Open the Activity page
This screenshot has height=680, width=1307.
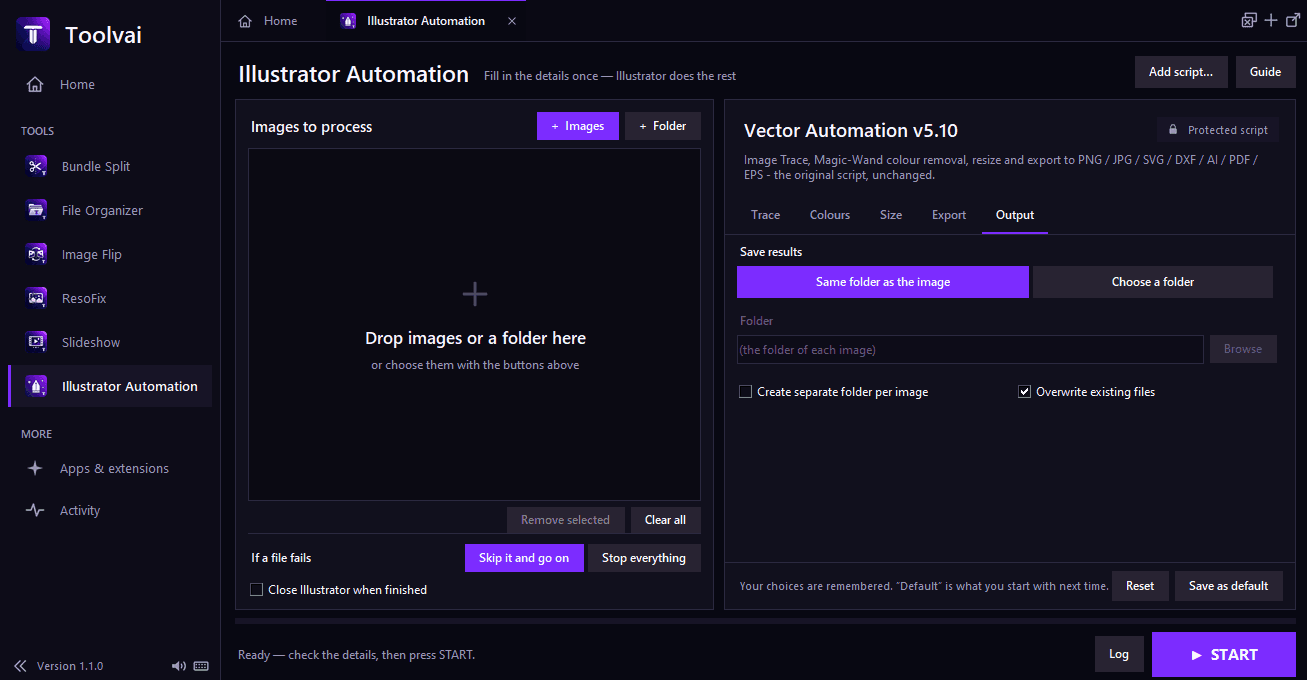[110, 510]
